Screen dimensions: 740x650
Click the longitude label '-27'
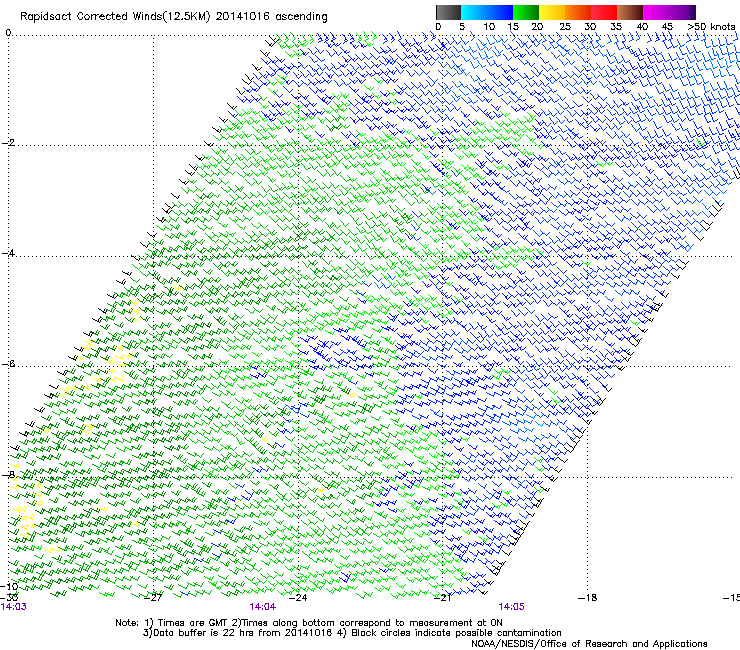[153, 598]
